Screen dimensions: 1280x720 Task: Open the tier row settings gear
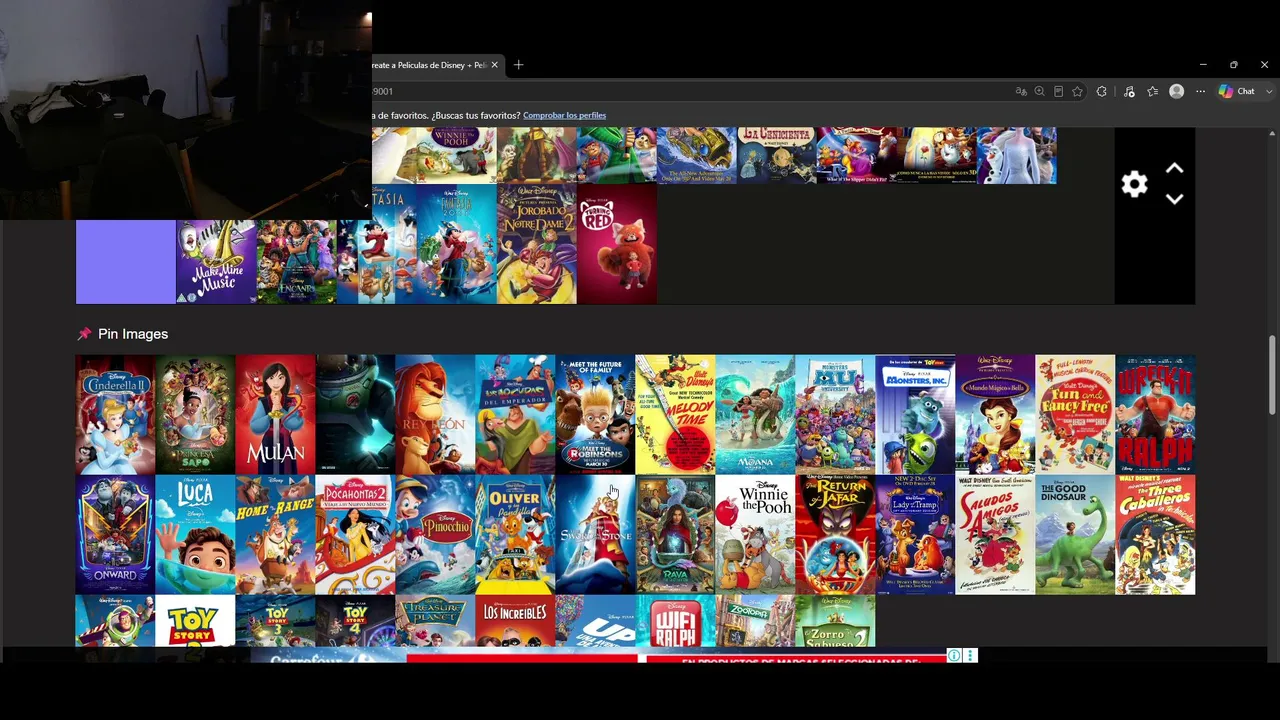click(x=1134, y=184)
